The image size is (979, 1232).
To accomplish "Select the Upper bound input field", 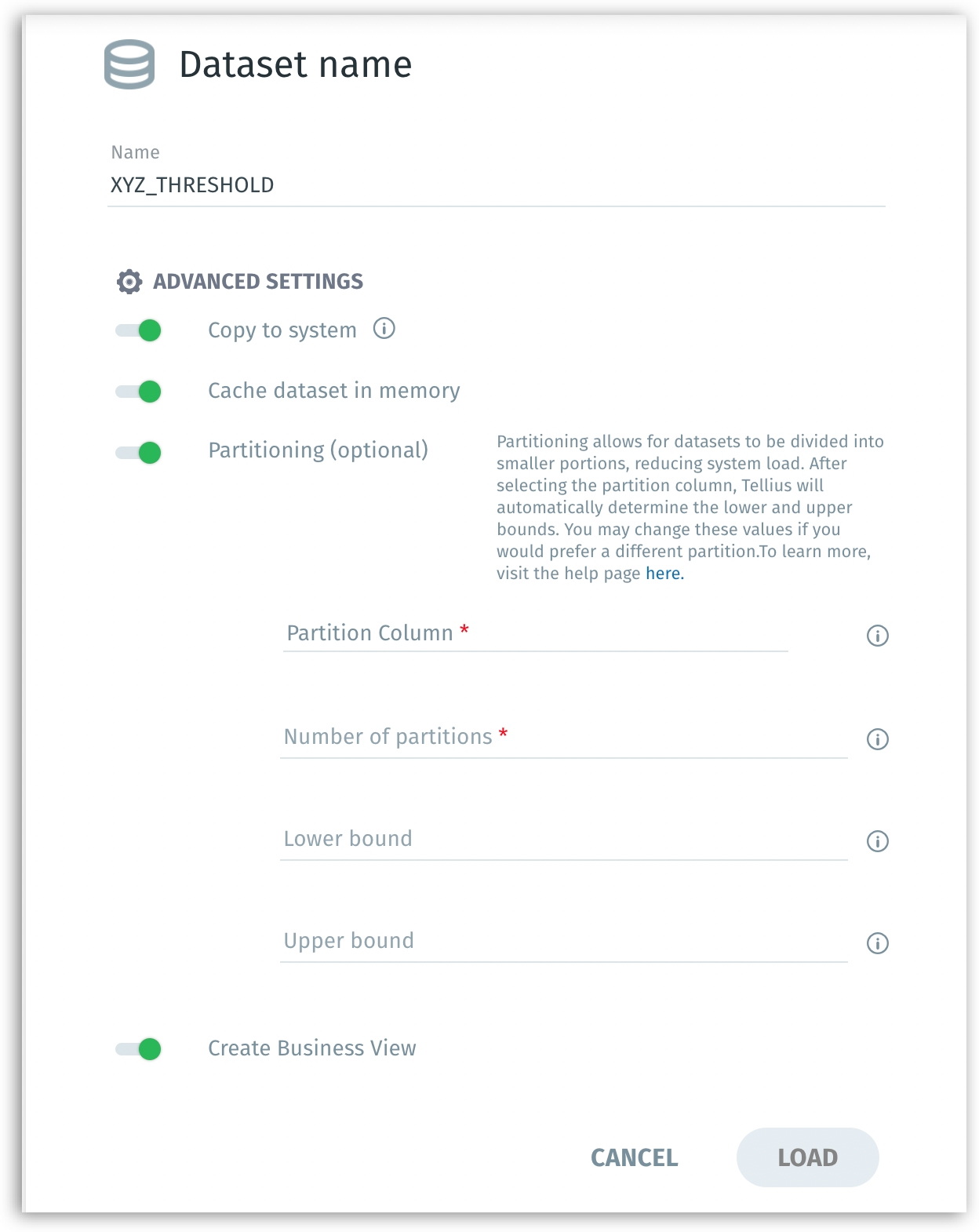I will [x=563, y=941].
